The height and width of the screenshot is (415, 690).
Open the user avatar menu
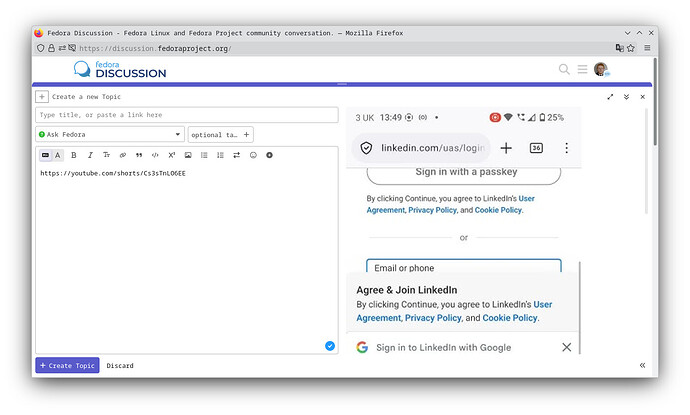601,69
